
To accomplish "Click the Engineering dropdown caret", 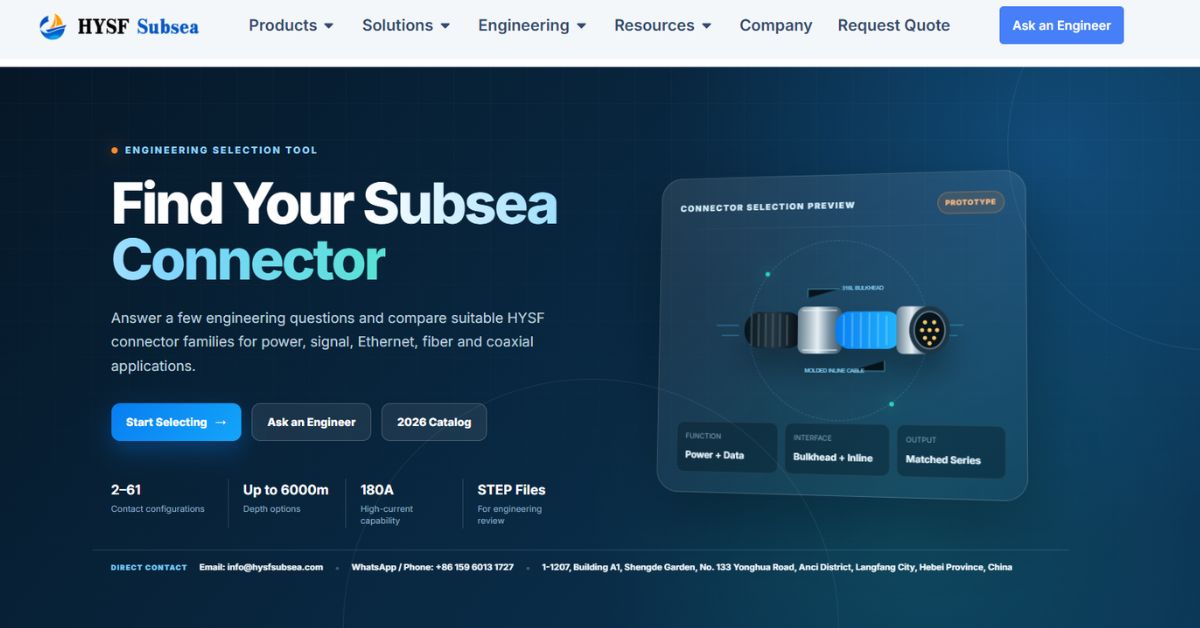I will point(581,26).
